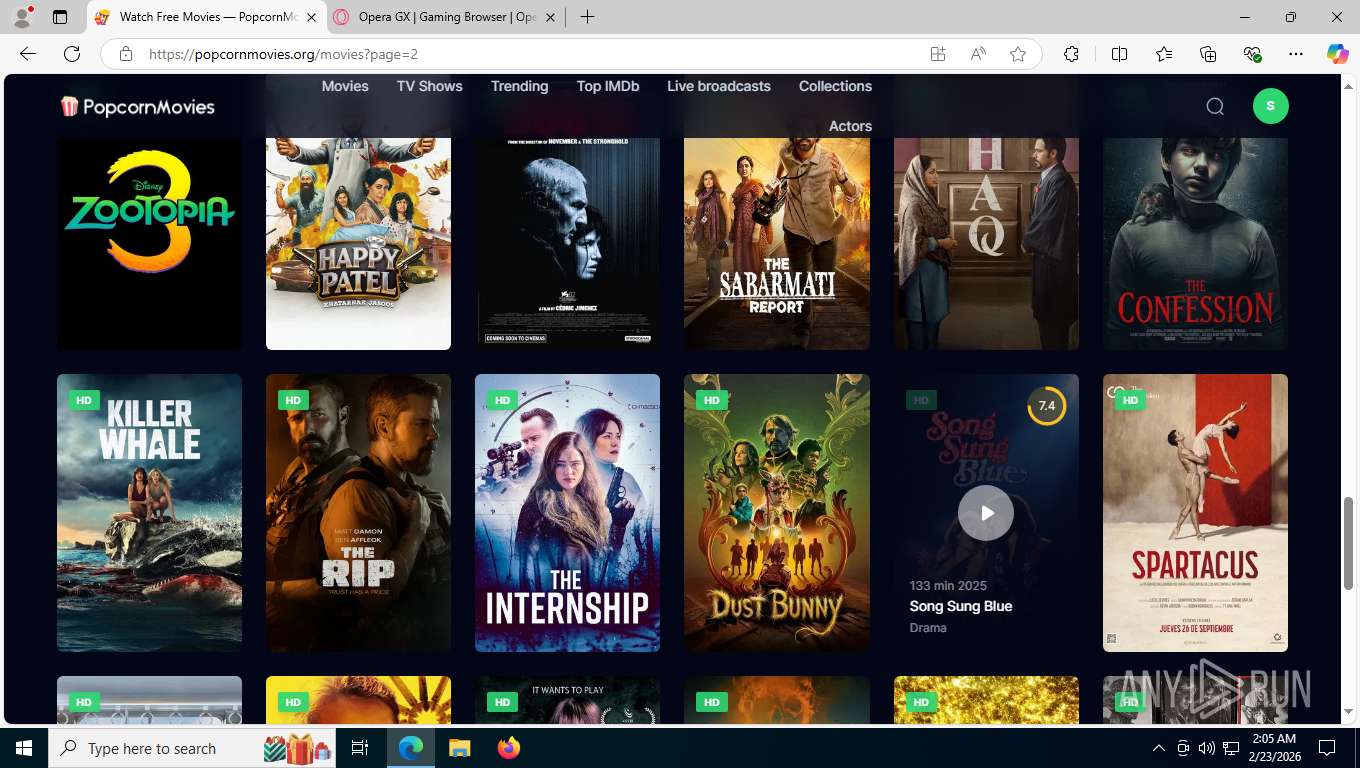The width and height of the screenshot is (1360, 768).
Task: Open the notification center
Action: coord(1327,748)
